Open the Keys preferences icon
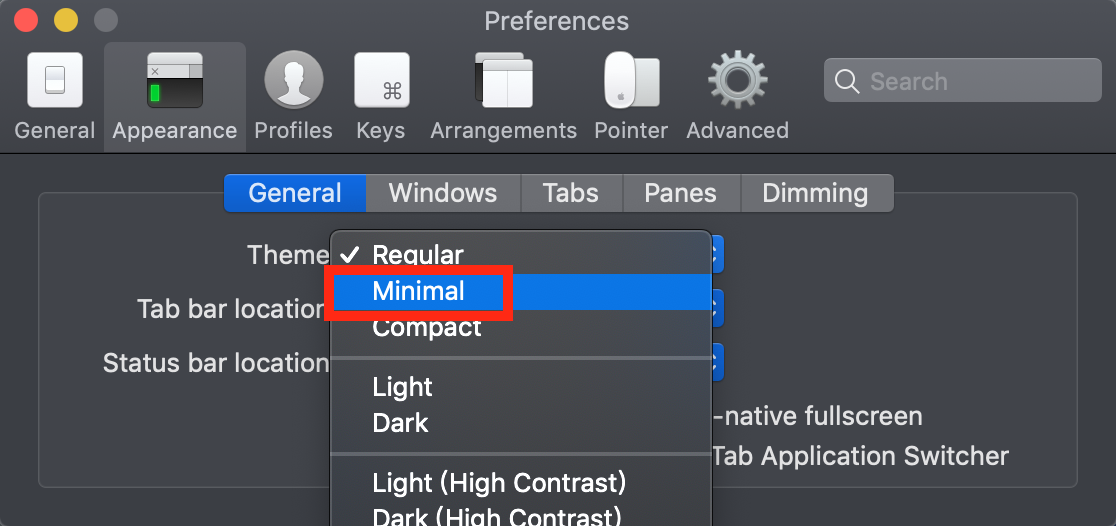1116x526 pixels. pyautogui.click(x=381, y=80)
